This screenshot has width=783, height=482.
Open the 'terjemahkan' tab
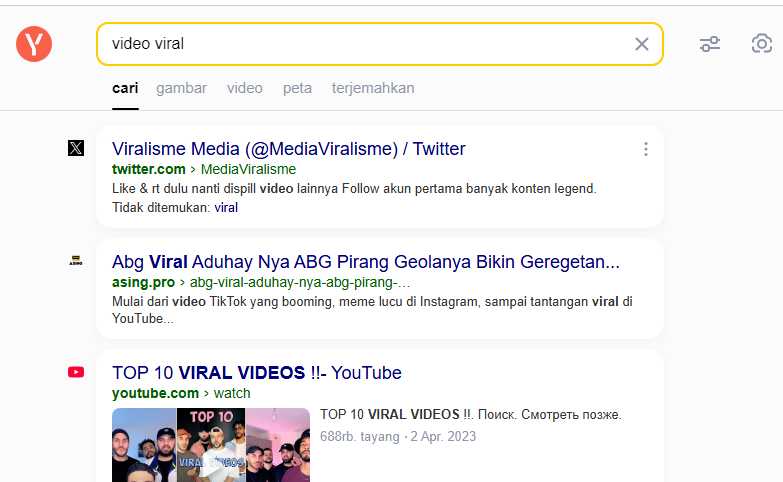373,88
